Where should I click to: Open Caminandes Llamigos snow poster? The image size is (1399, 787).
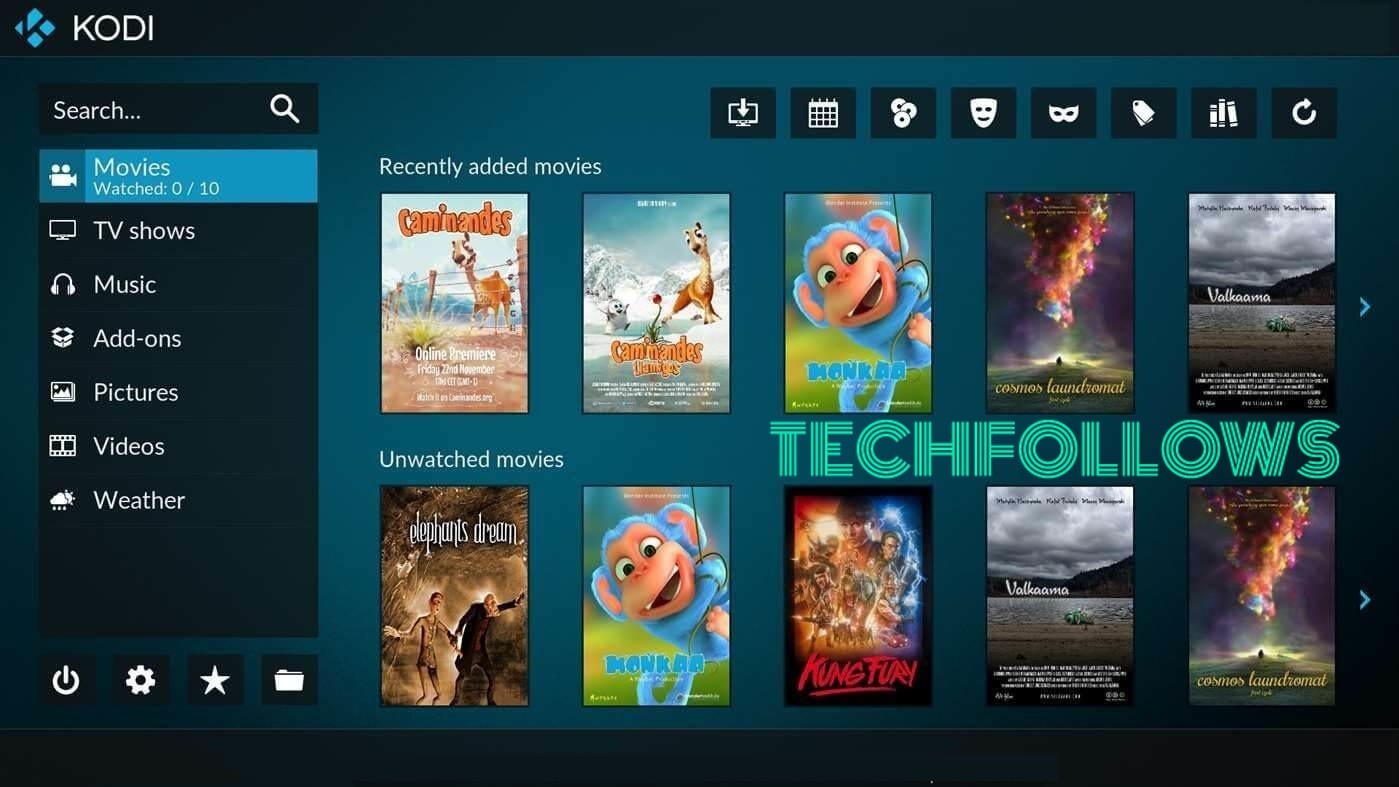coord(657,303)
